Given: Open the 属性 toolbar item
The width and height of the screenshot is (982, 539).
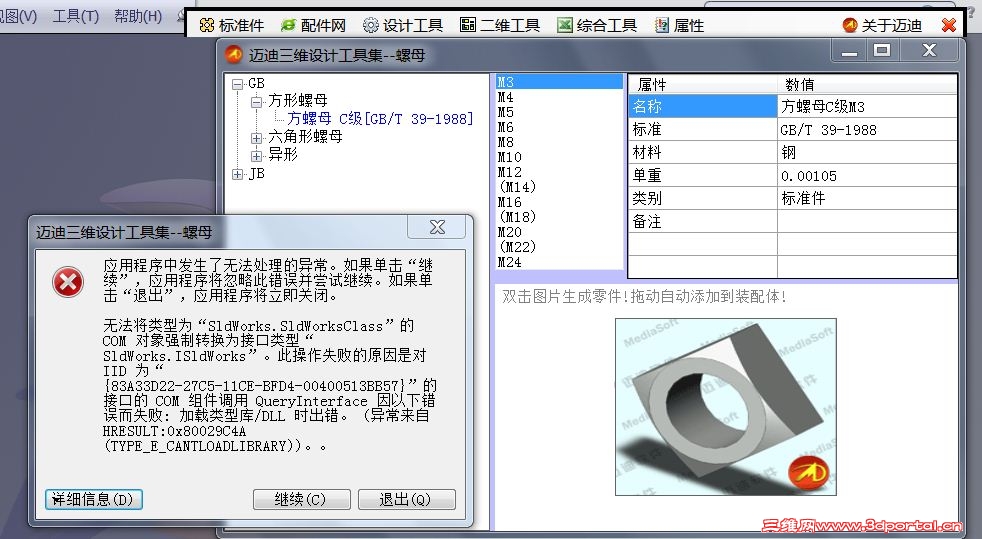Looking at the screenshot, I should (680, 25).
